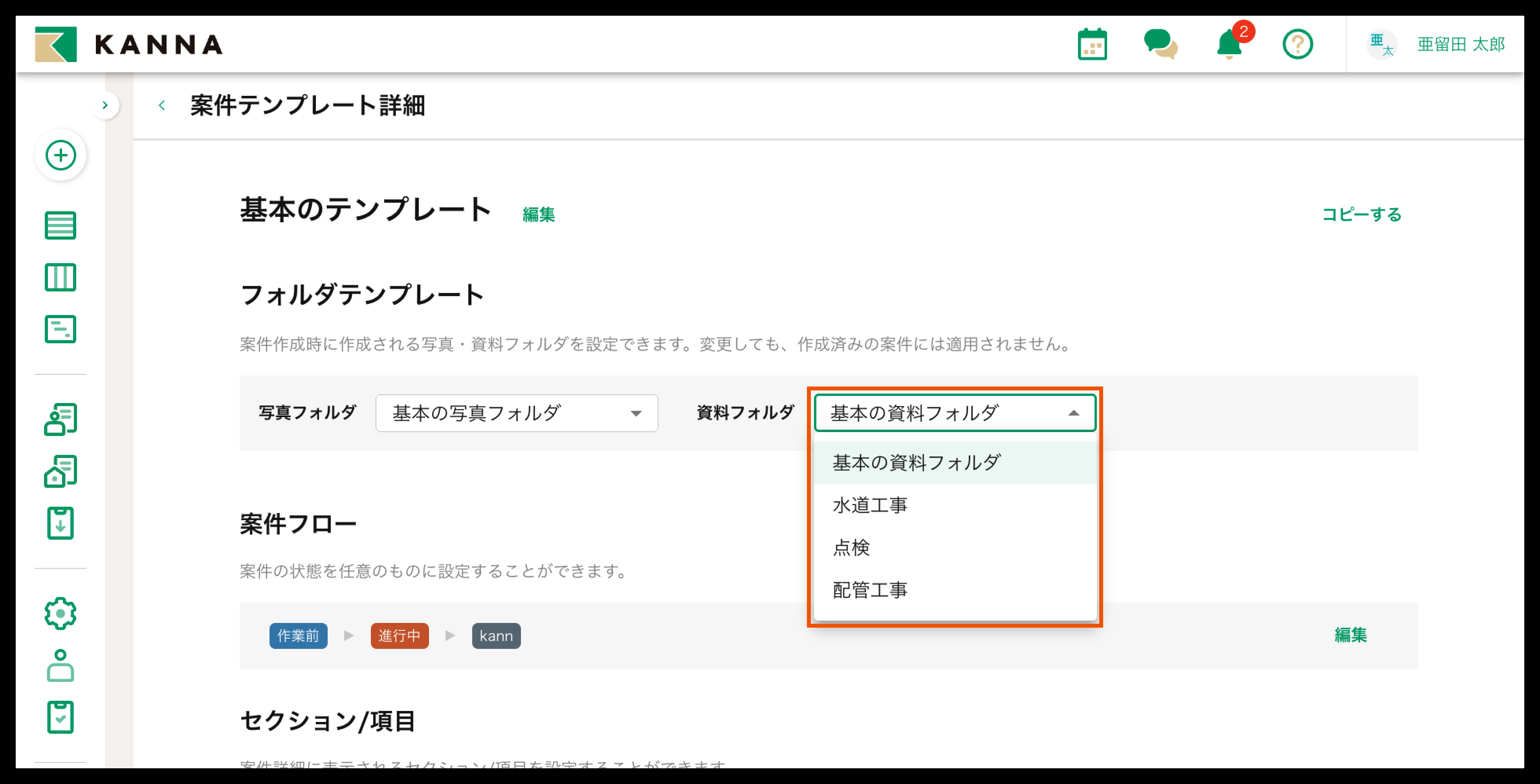This screenshot has width=1540, height=784.
Task: Click 編集 next to 基本のテンプレート
Action: click(x=539, y=214)
